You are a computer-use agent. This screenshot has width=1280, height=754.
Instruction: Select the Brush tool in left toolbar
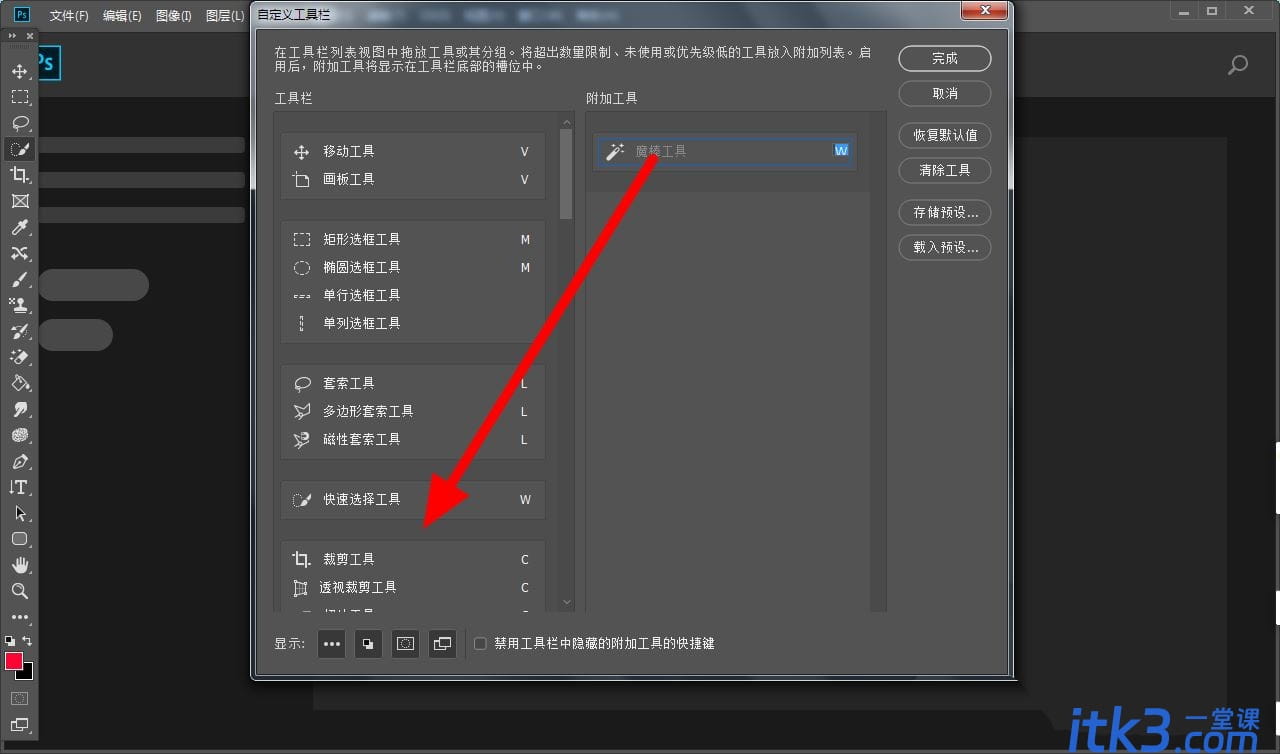point(19,279)
